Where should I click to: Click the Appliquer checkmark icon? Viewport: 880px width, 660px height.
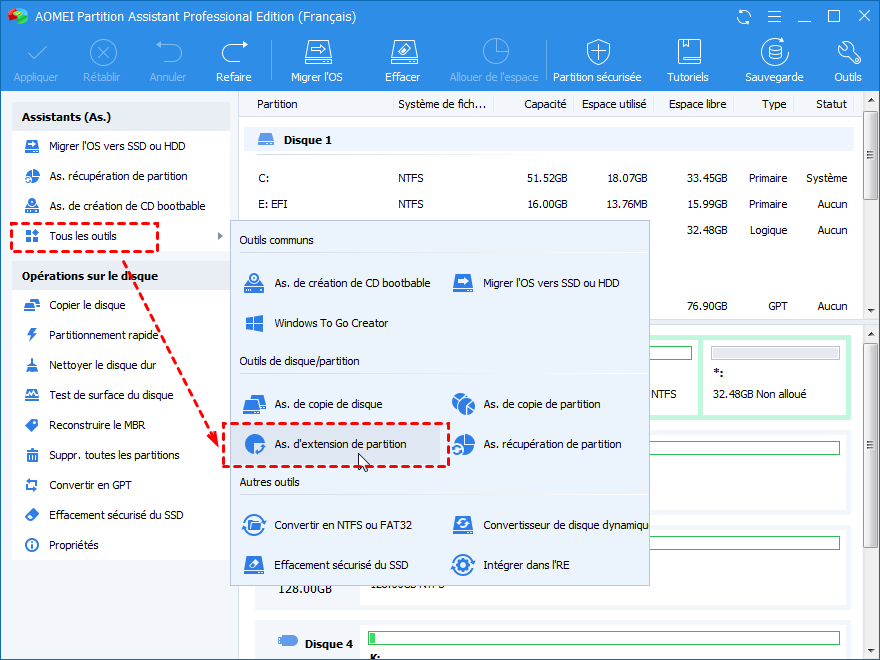pyautogui.click(x=36, y=54)
